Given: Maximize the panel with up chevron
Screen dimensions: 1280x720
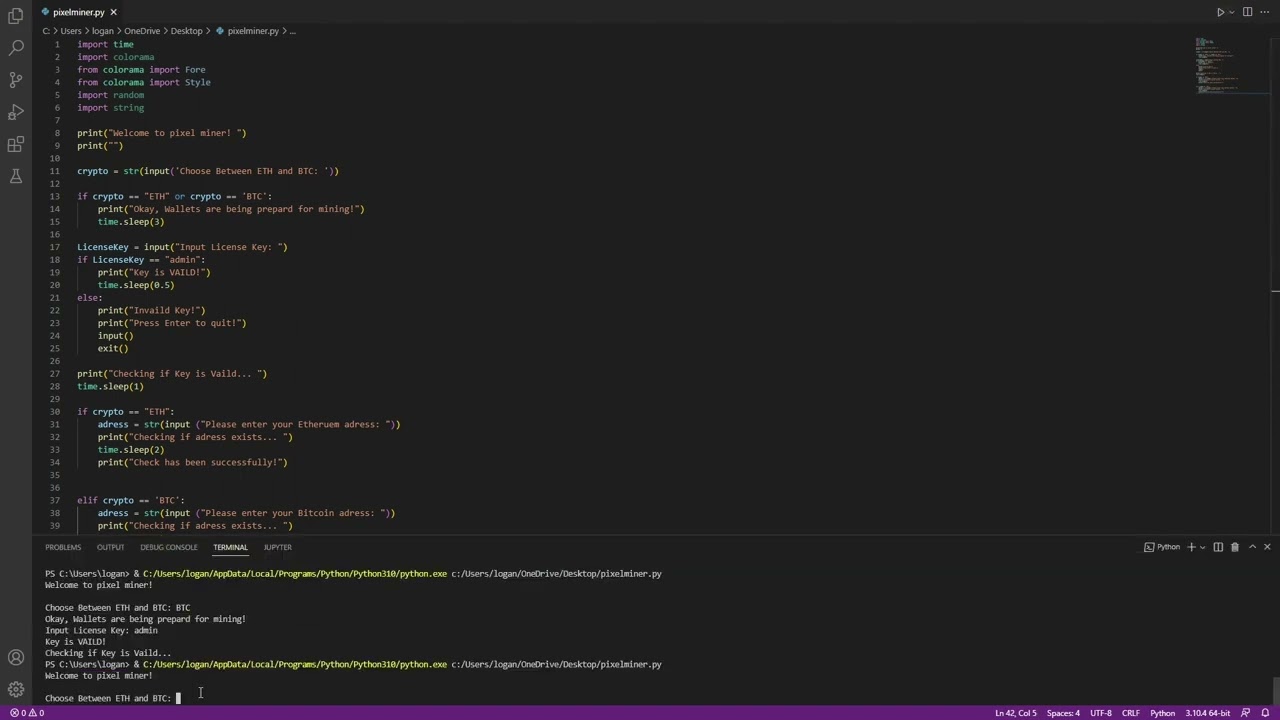Looking at the screenshot, I should click(x=1252, y=547).
